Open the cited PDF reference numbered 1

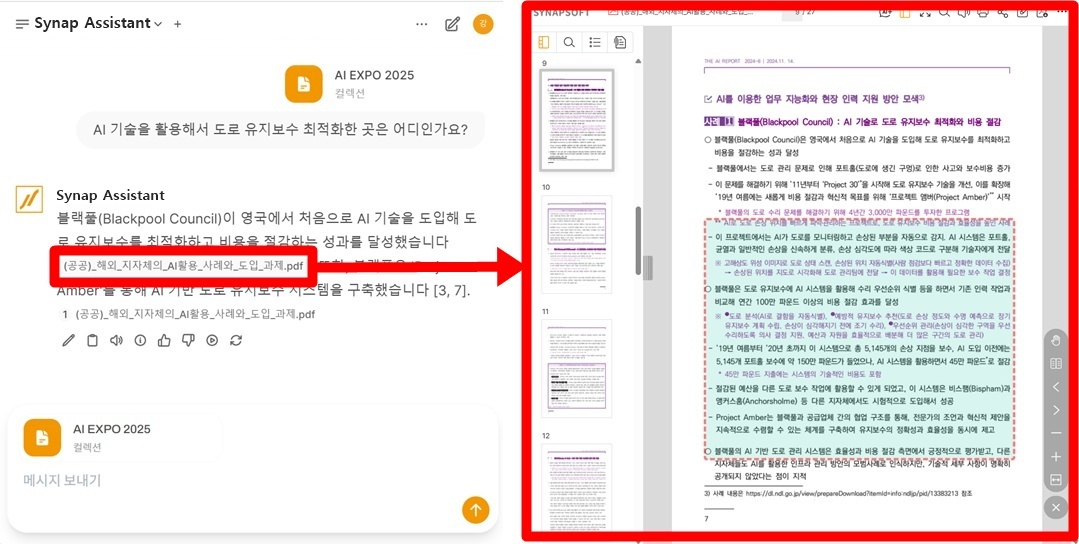click(189, 314)
